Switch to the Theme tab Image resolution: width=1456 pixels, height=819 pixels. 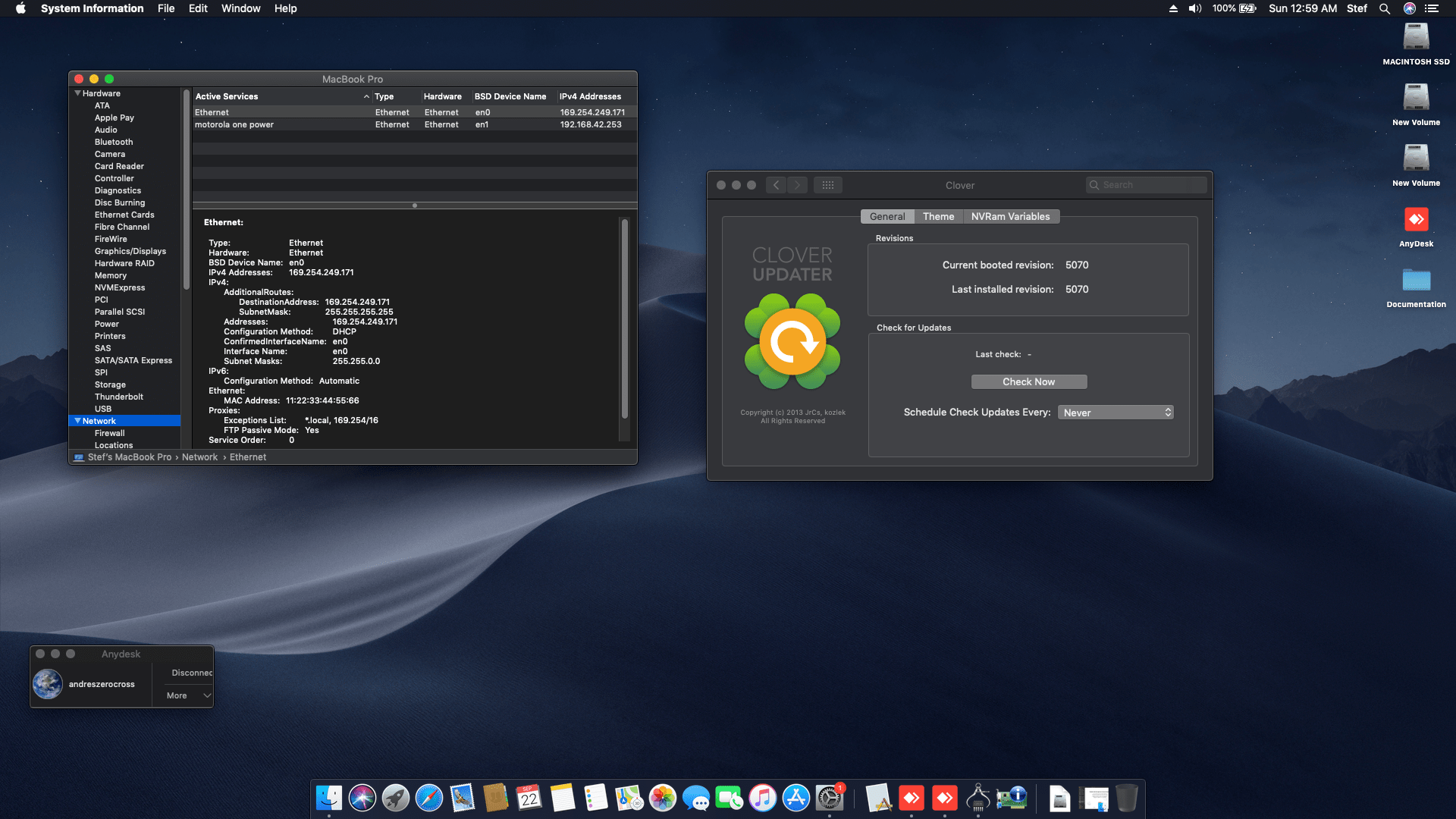[938, 217]
